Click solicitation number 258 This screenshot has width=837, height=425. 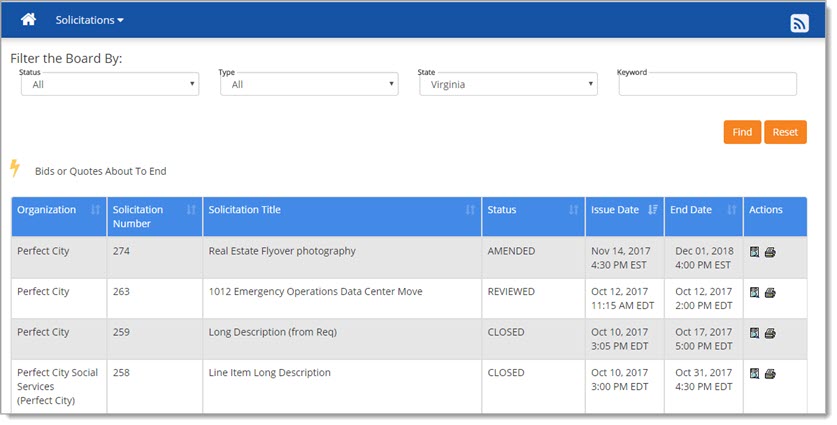tap(121, 373)
